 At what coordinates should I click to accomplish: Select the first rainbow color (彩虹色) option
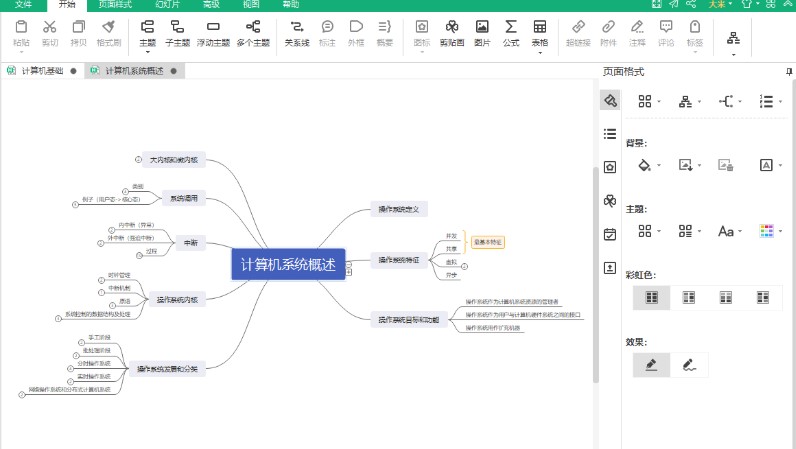[652, 297]
